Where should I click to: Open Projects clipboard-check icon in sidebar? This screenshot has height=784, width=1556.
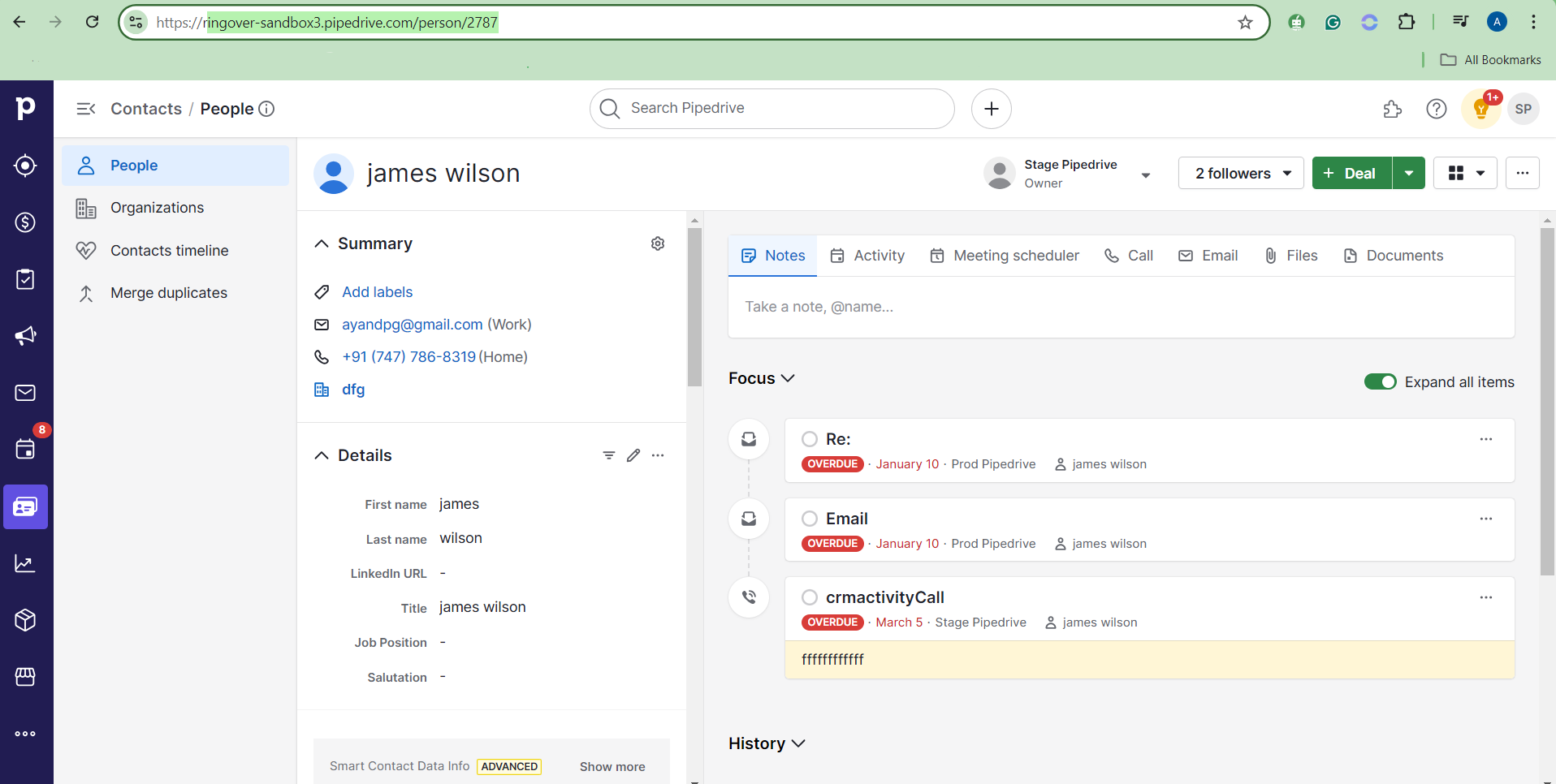click(26, 279)
